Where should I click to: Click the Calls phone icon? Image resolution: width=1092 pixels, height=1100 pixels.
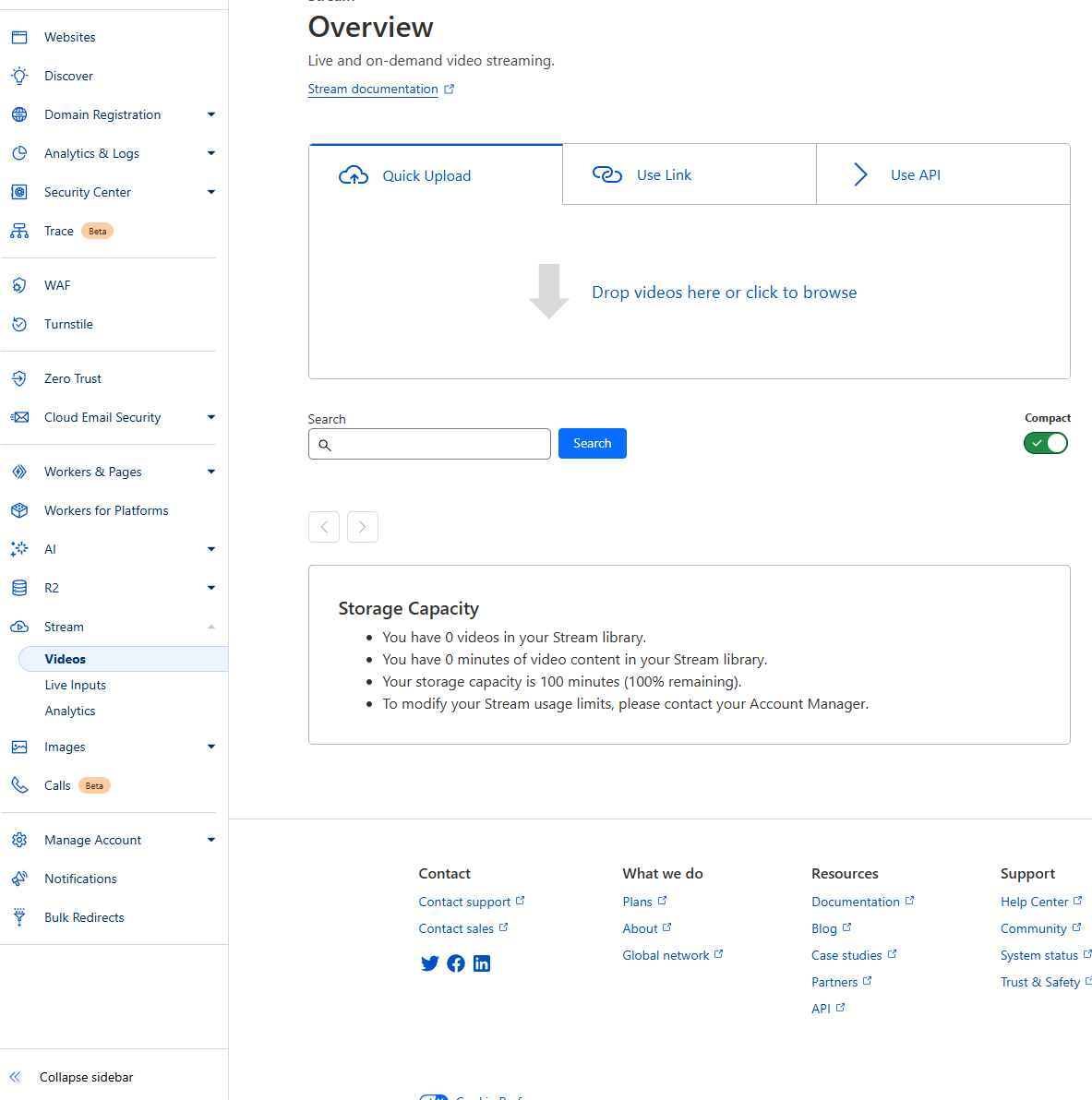click(19, 785)
